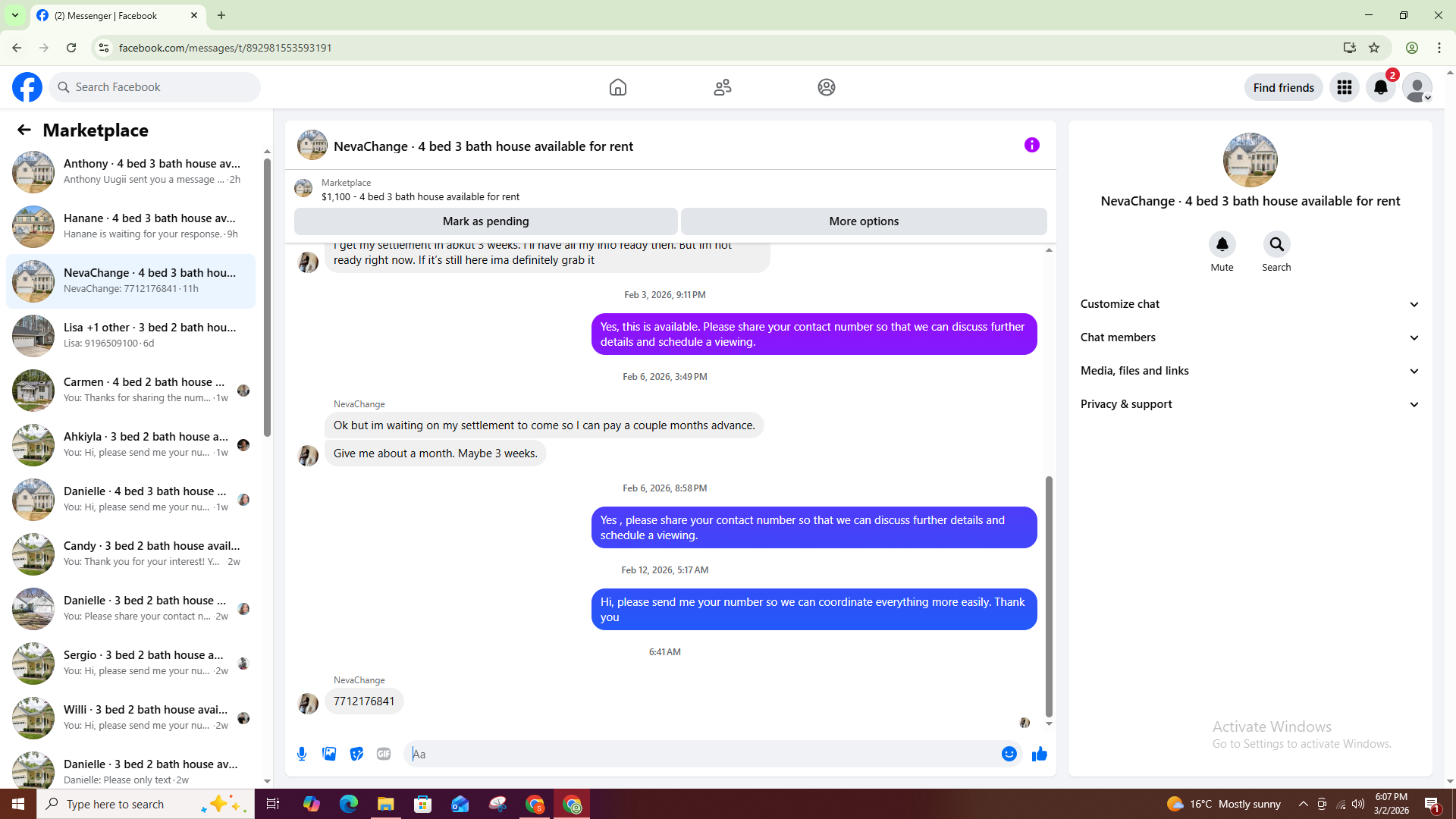The height and width of the screenshot is (819, 1456).
Task: Open Carmen 4 bed 2 bath conversation
Action: point(131,390)
